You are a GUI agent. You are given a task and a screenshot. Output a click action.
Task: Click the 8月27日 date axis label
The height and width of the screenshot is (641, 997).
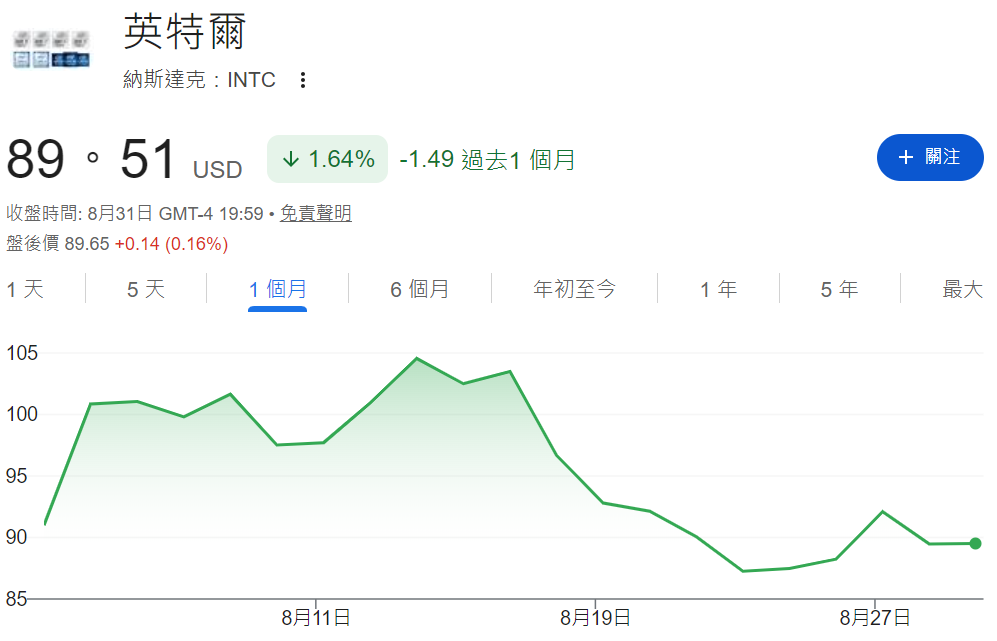pos(875,617)
